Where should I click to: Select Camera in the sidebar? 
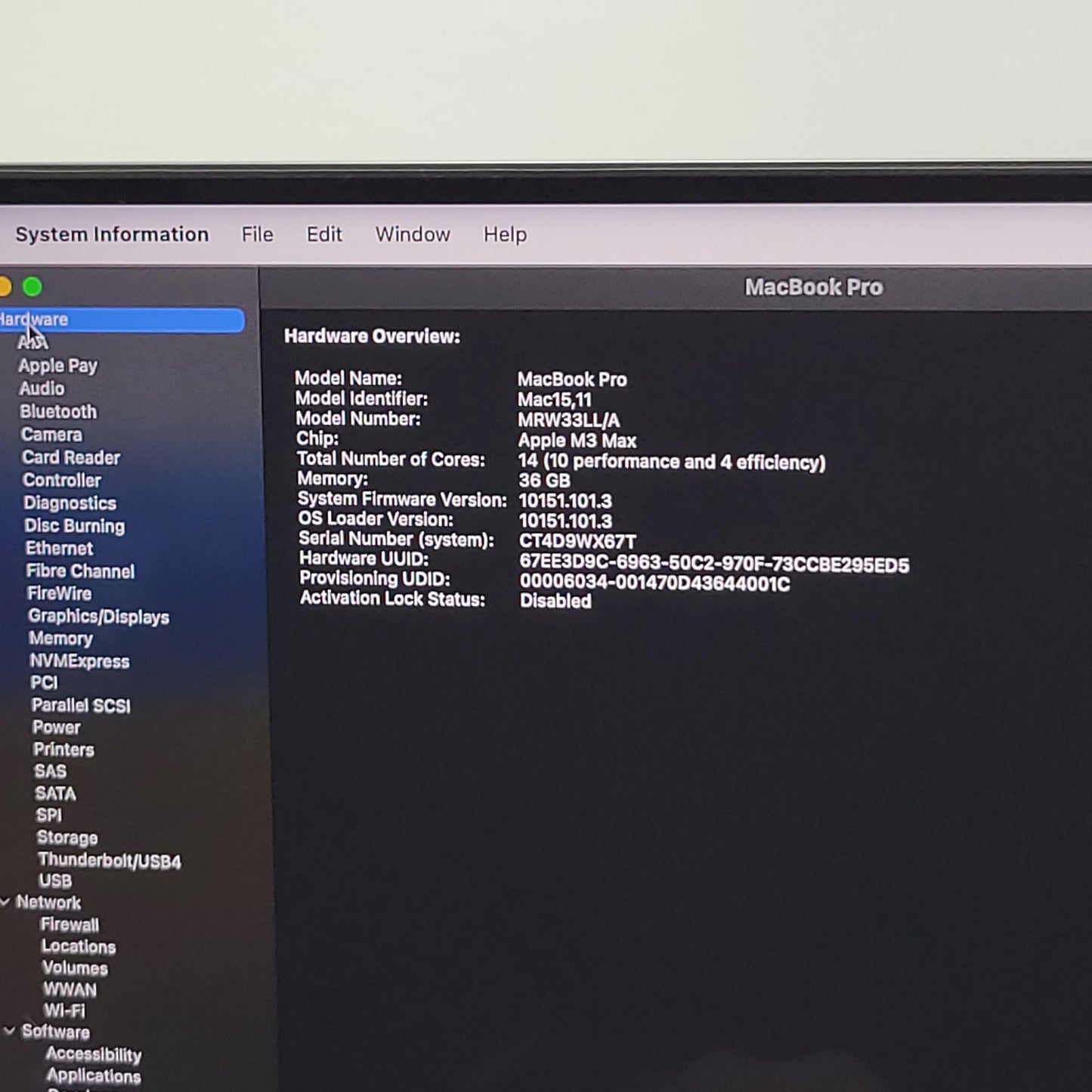pos(51,435)
